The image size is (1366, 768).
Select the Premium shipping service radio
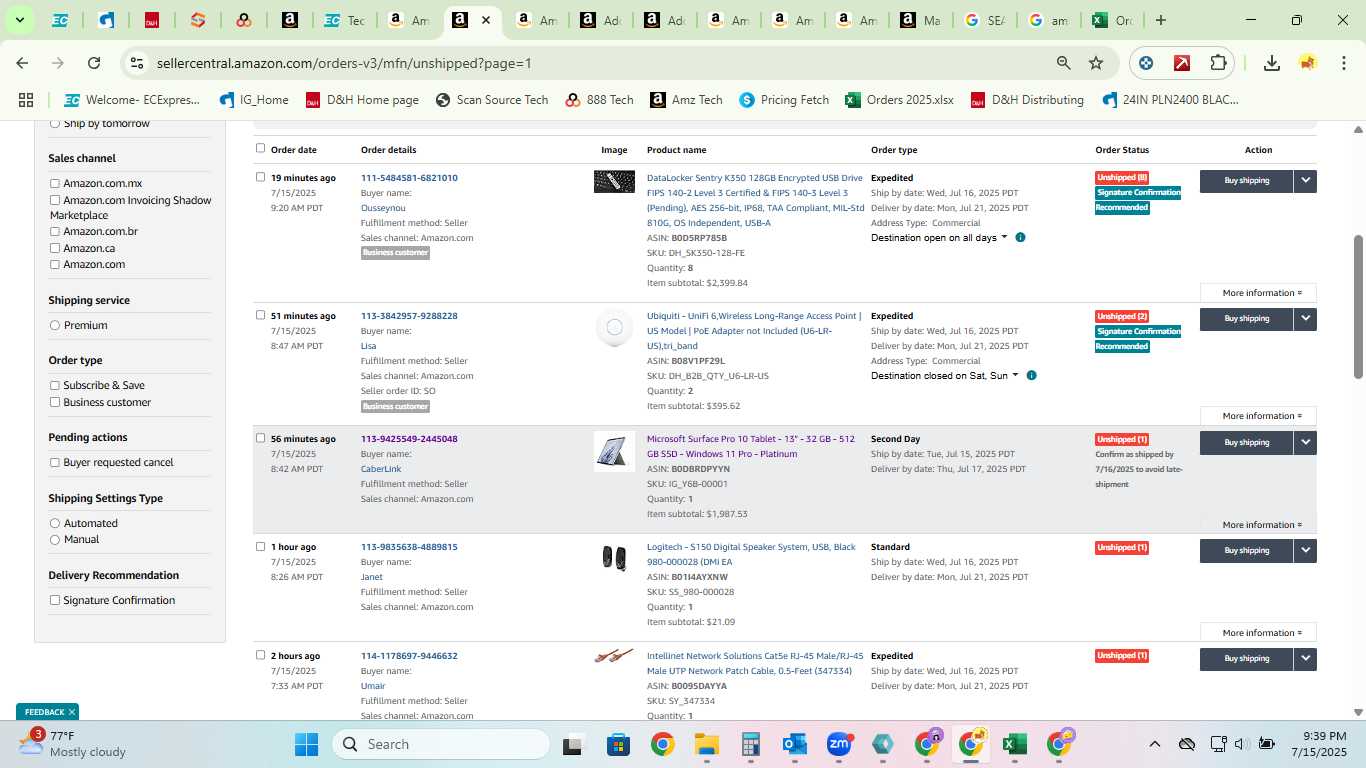tap(55, 325)
